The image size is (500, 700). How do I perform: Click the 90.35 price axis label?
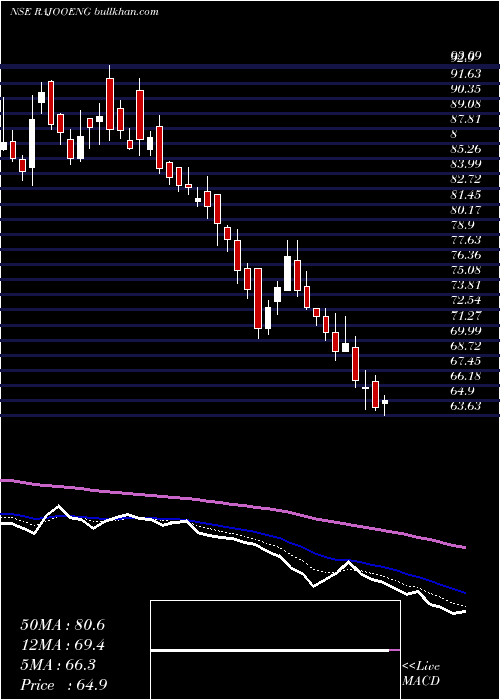[x=465, y=89]
